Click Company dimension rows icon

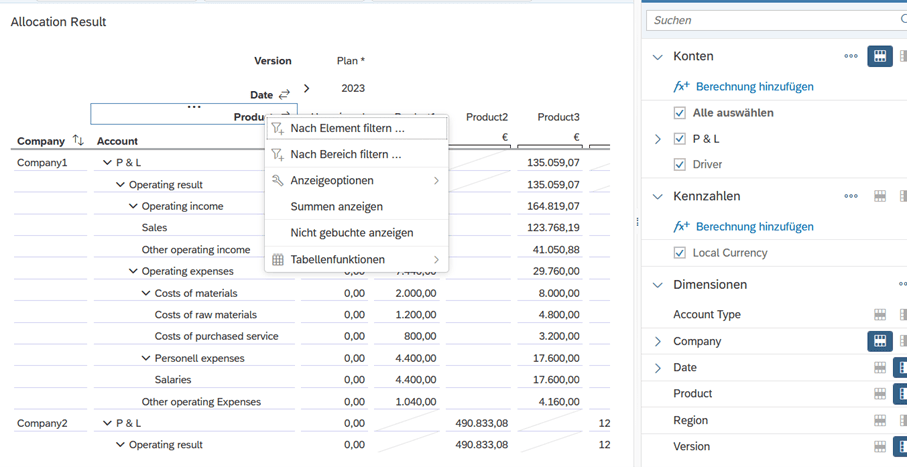point(879,341)
